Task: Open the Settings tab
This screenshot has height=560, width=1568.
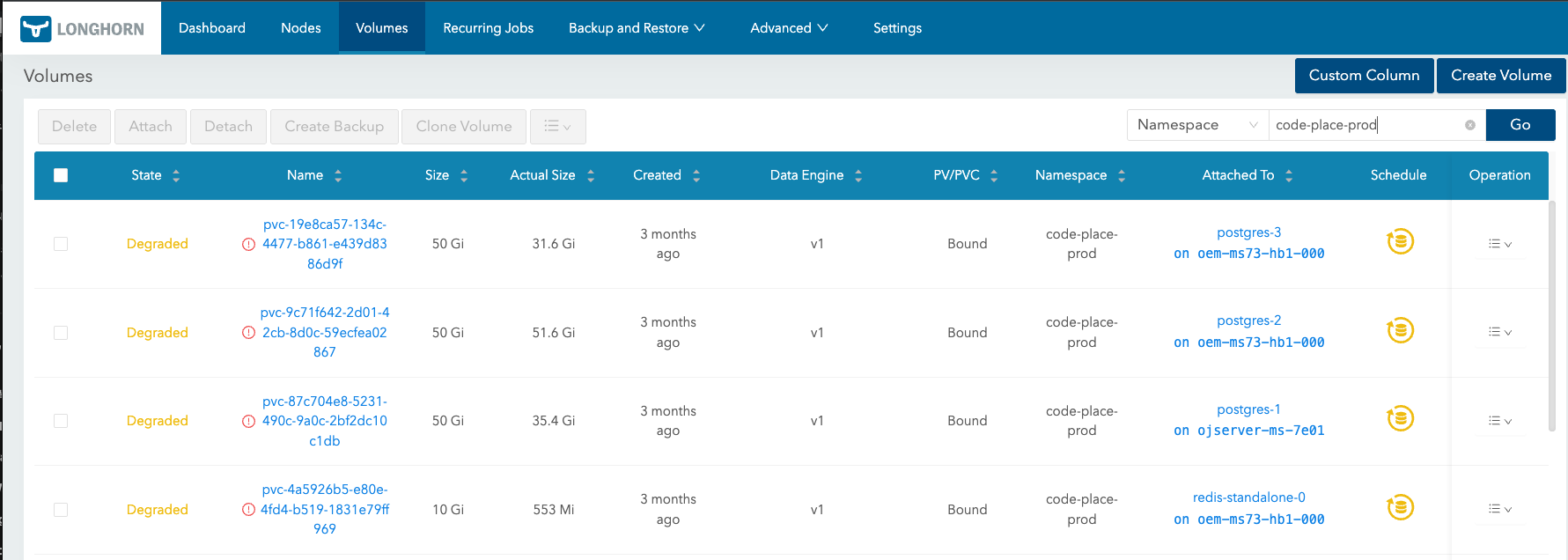Action: (x=897, y=28)
